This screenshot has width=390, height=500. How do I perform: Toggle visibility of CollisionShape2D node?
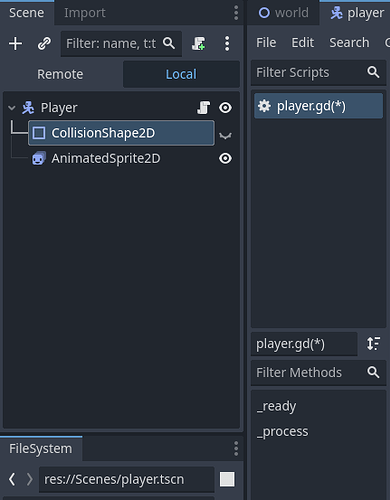(x=225, y=135)
